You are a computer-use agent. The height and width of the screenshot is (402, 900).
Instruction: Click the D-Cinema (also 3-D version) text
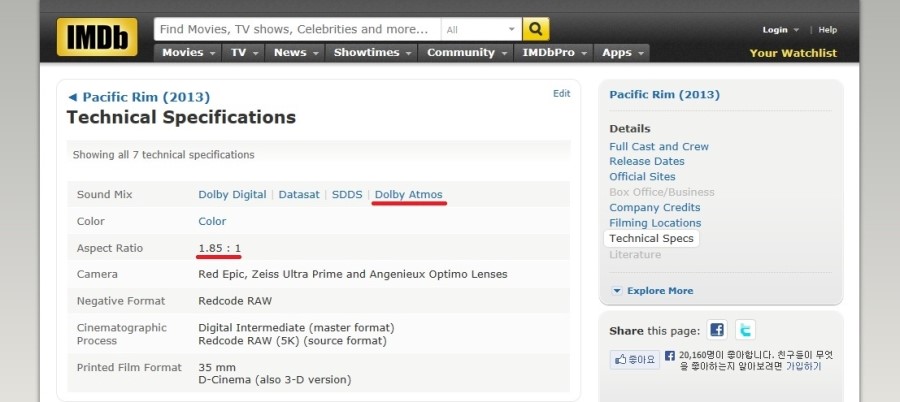274,380
